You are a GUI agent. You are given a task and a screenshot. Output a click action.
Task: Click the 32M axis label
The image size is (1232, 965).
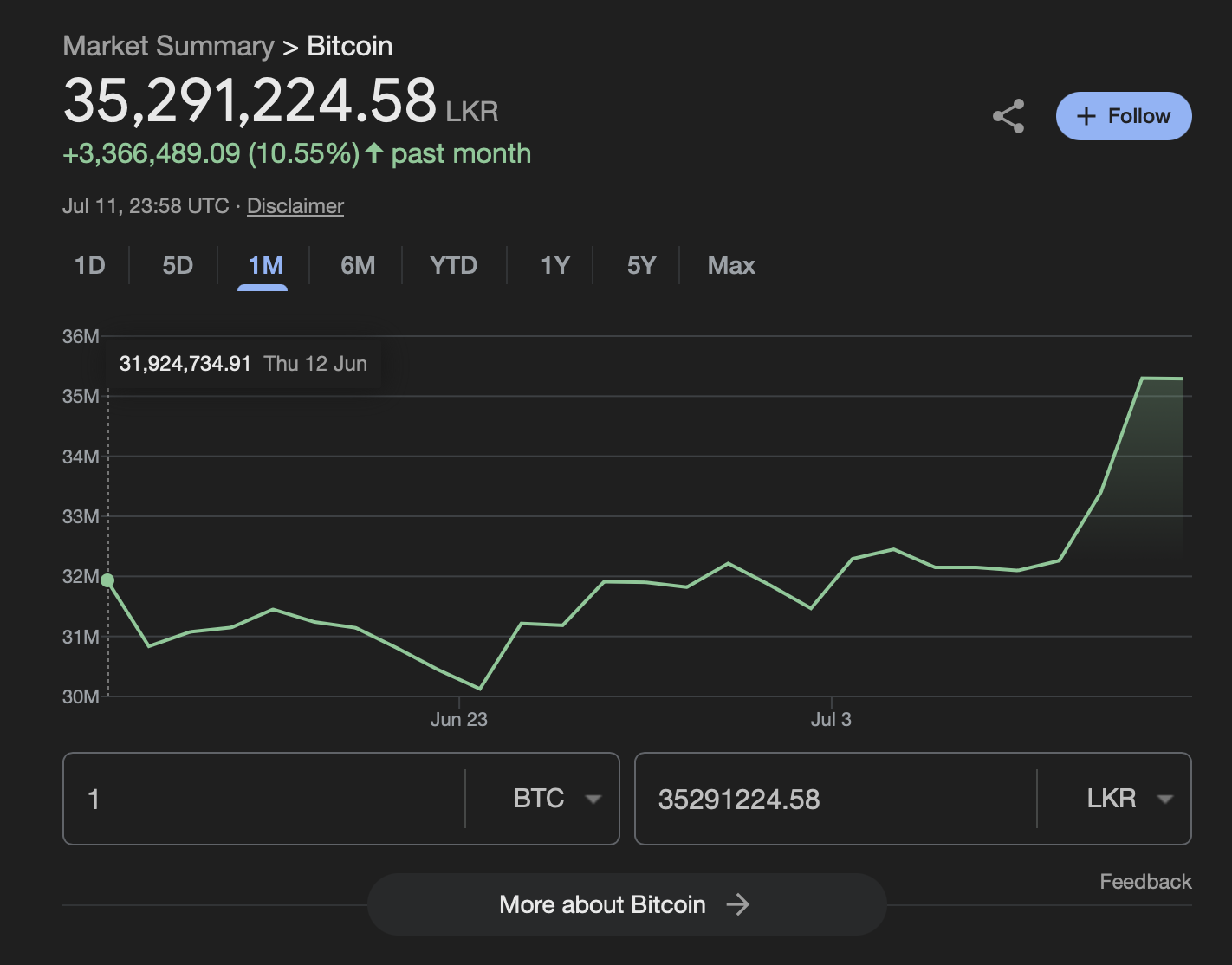point(81,576)
